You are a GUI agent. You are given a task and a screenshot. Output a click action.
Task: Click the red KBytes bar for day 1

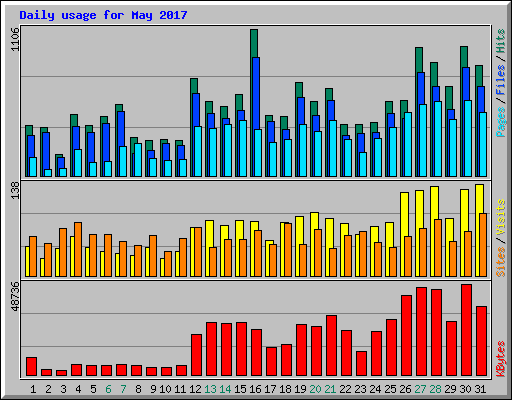point(31,367)
